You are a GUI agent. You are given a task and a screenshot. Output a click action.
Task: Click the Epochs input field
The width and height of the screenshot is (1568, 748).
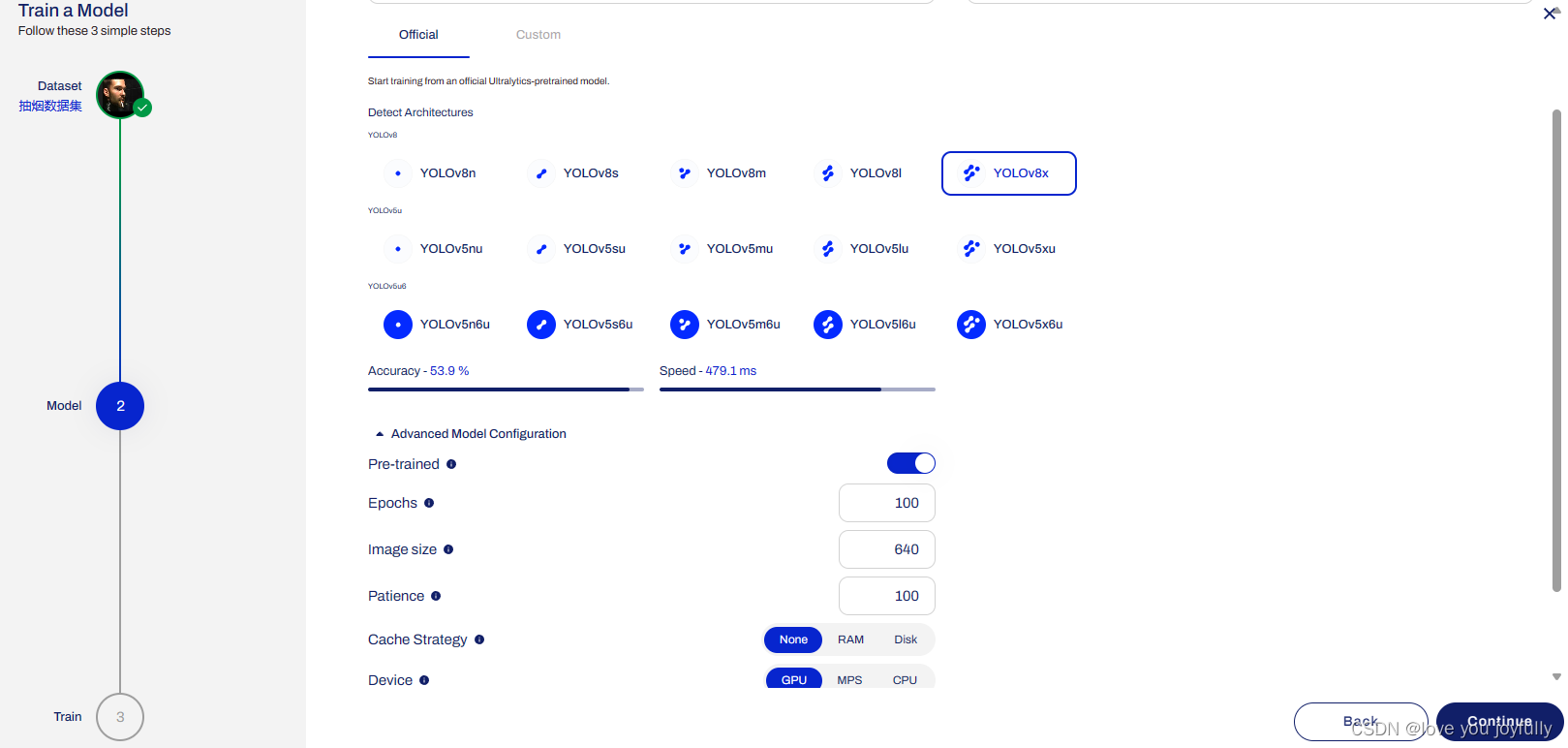coord(887,503)
